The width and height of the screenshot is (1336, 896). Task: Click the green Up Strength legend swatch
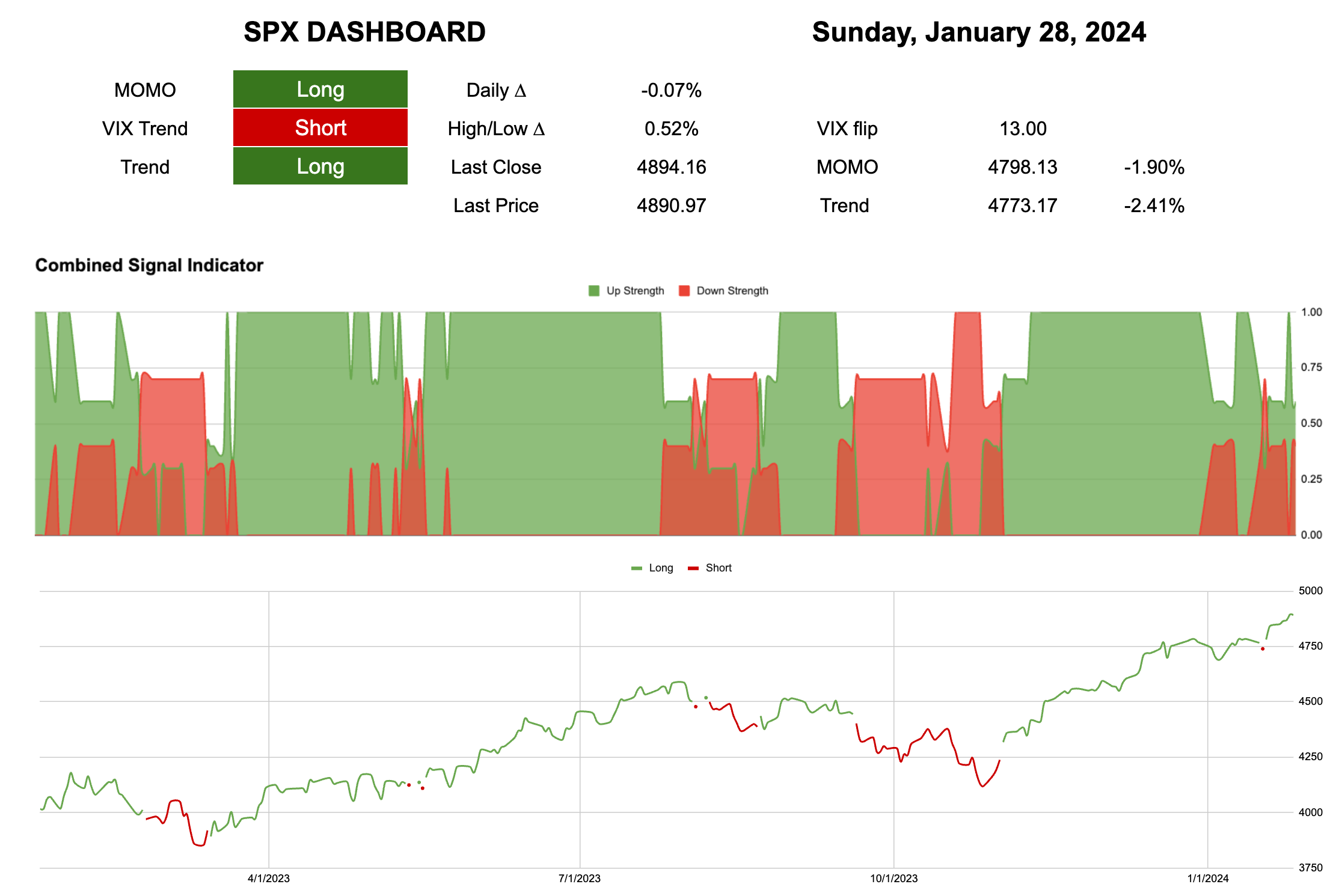(x=594, y=291)
